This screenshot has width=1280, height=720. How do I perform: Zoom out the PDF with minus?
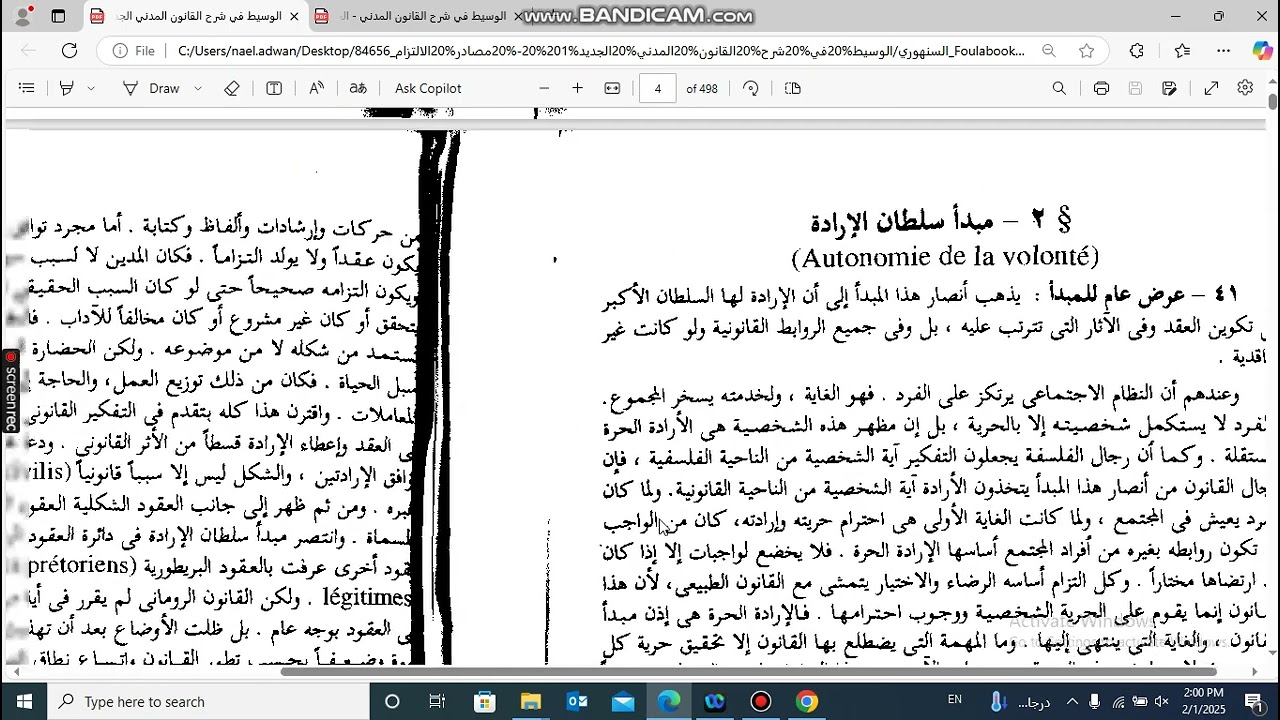[x=544, y=88]
